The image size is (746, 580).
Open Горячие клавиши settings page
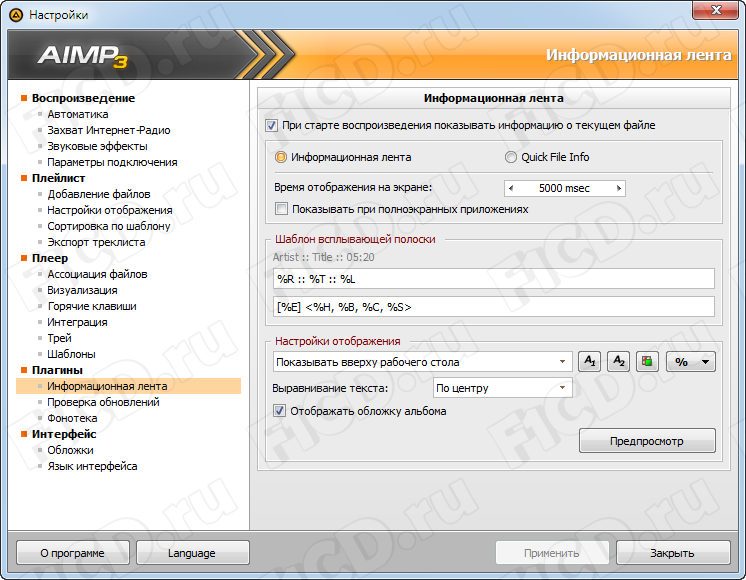[92, 306]
